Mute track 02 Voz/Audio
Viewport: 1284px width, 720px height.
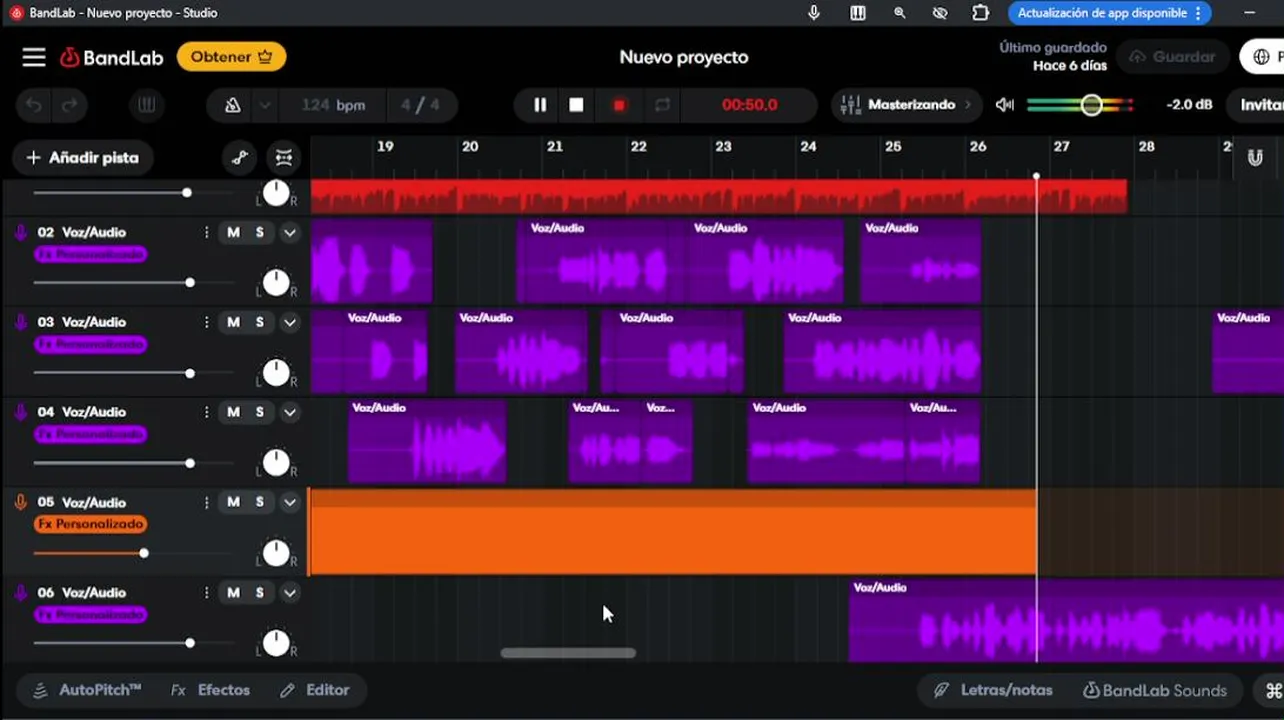tap(233, 232)
